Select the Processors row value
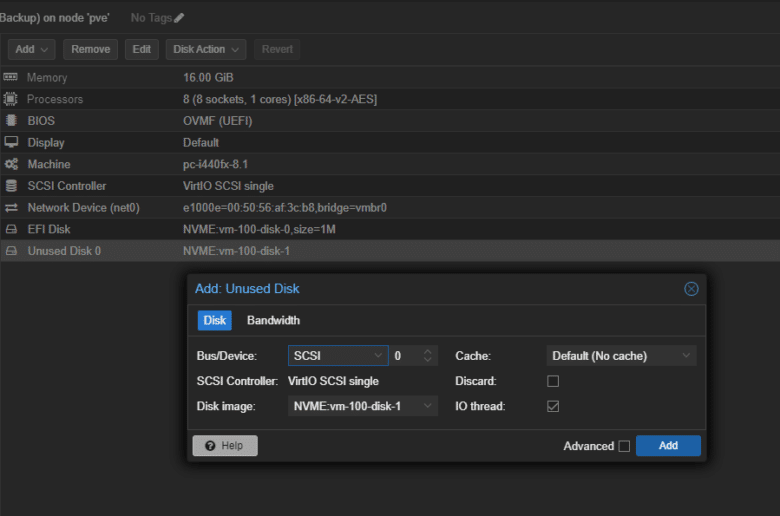The height and width of the screenshot is (516, 780). click(x=280, y=99)
